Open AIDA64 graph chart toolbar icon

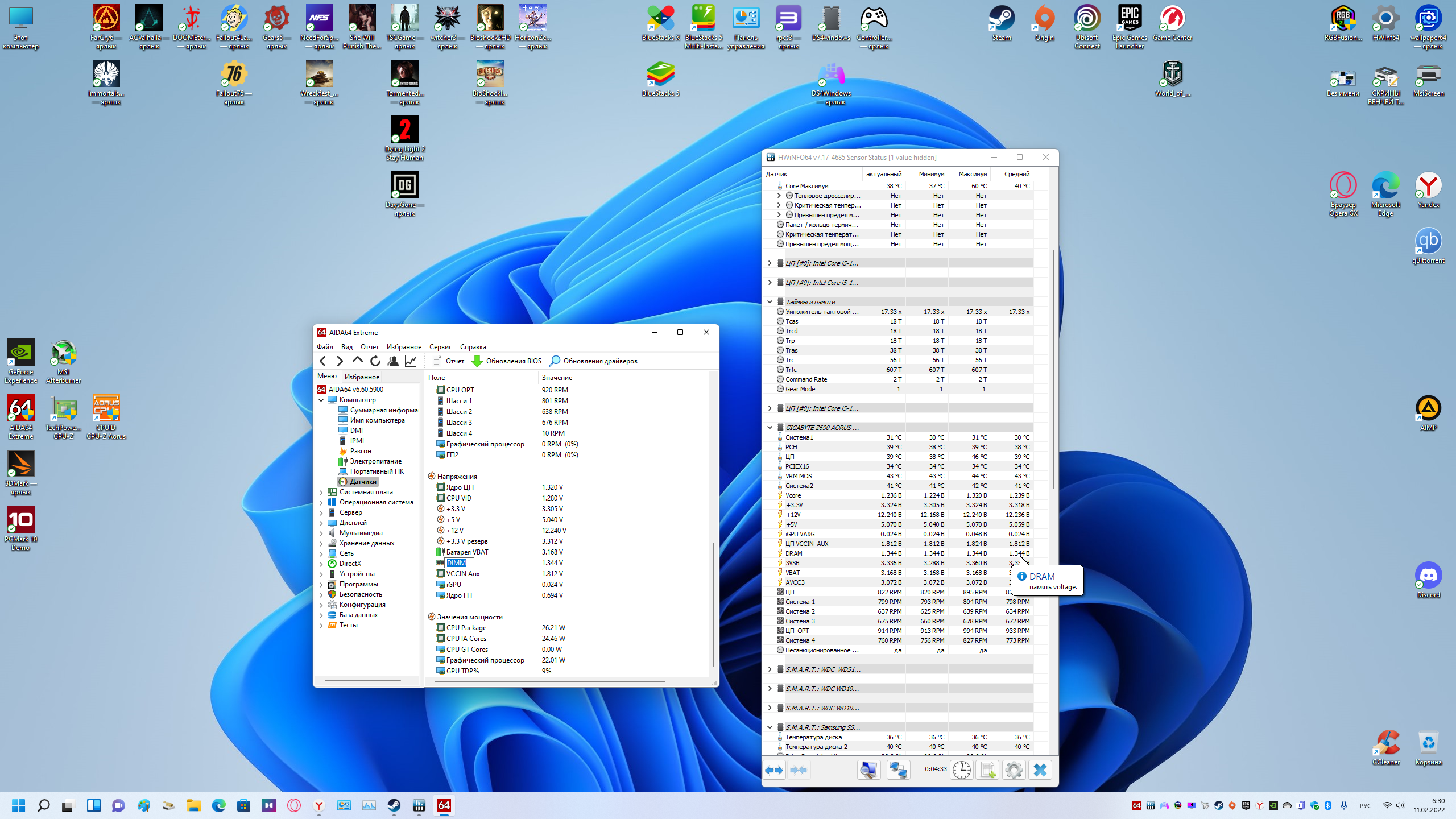(411, 361)
